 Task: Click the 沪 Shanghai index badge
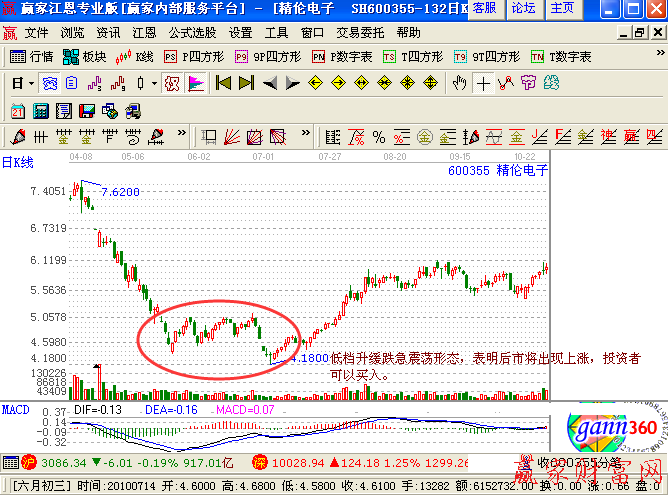coord(29,462)
